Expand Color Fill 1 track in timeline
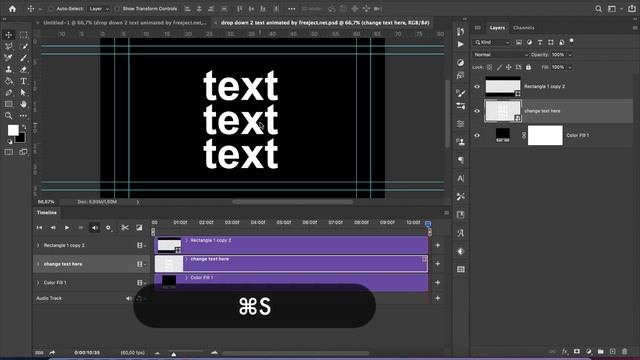The width and height of the screenshot is (640, 360). (38, 282)
